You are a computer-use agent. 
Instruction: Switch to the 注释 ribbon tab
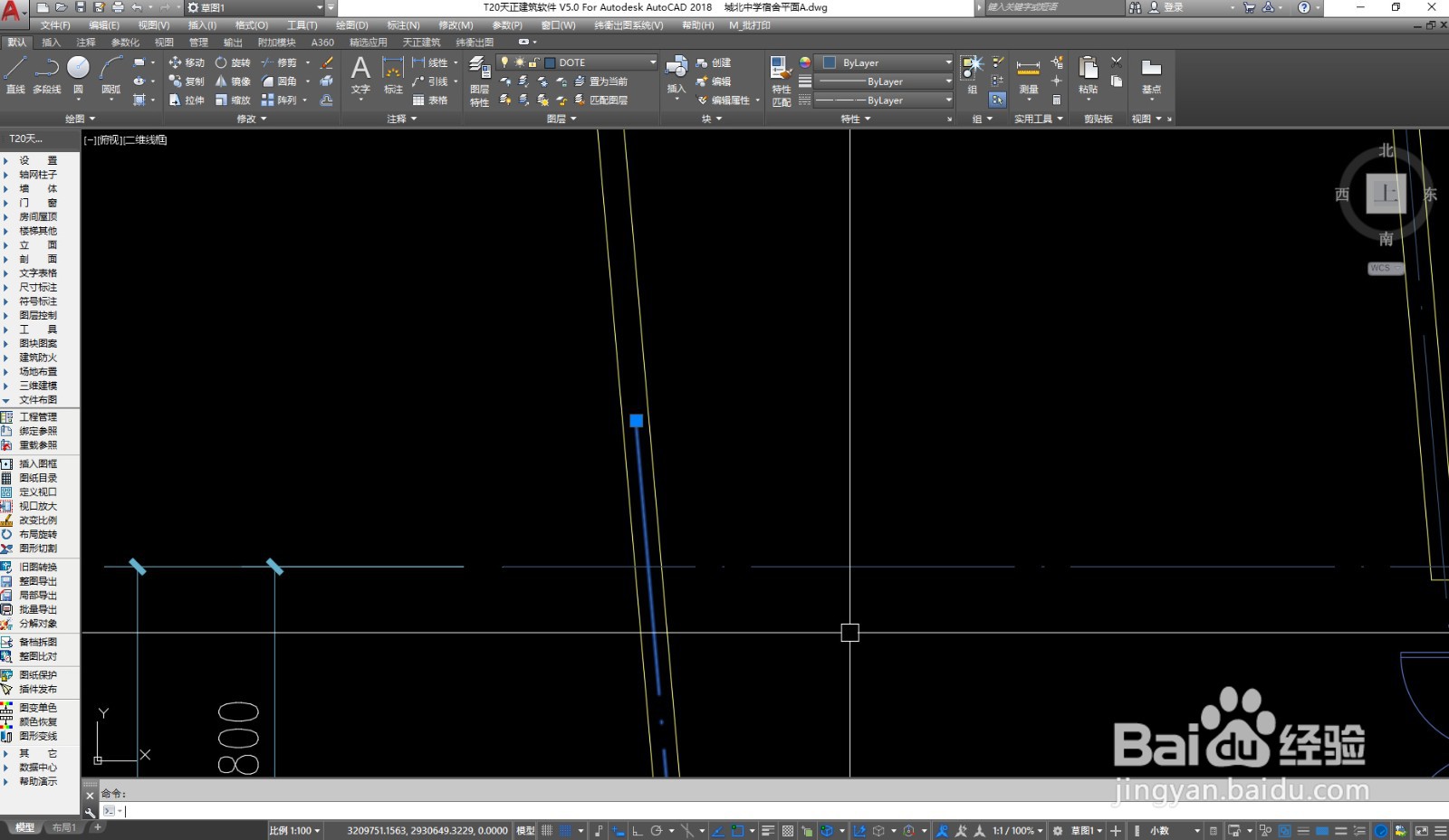click(x=86, y=43)
